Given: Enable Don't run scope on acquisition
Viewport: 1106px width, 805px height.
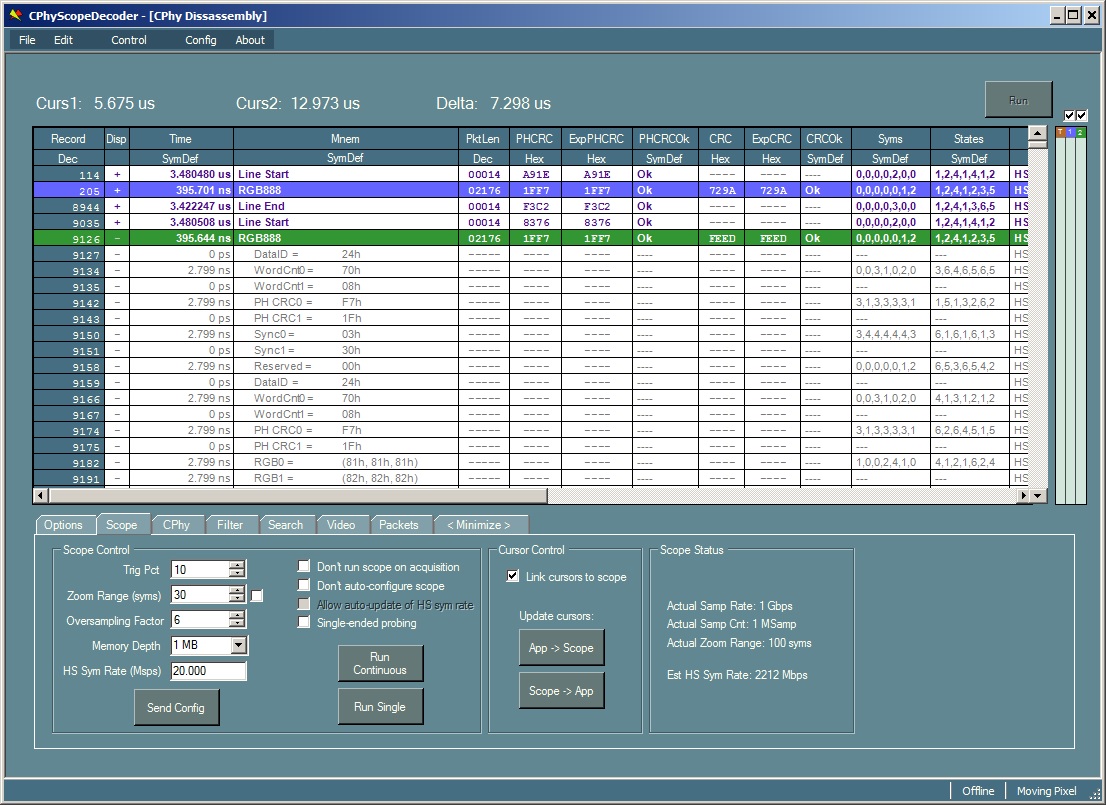Looking at the screenshot, I should [x=304, y=567].
